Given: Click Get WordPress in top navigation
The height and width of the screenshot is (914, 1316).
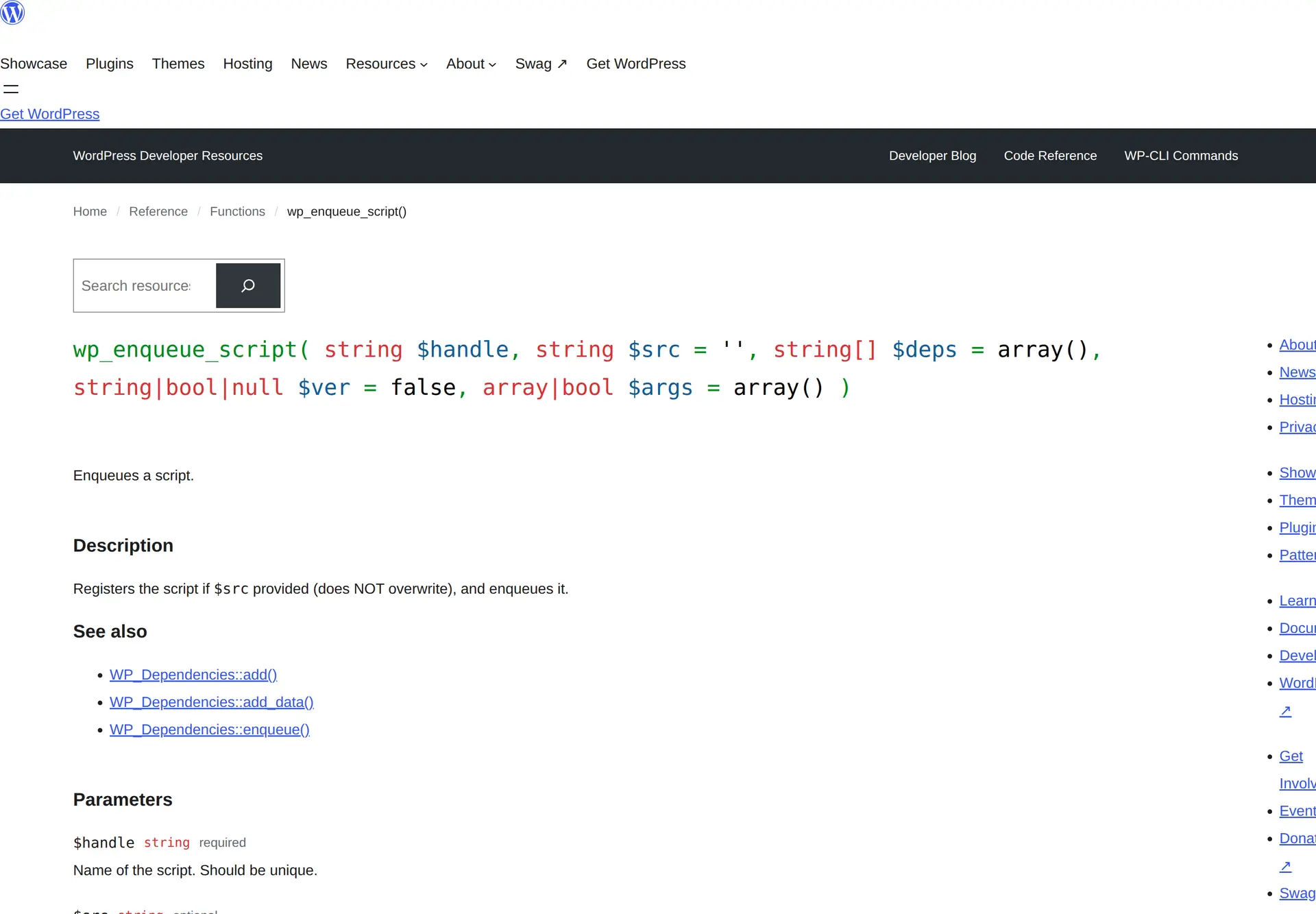Looking at the screenshot, I should point(636,64).
